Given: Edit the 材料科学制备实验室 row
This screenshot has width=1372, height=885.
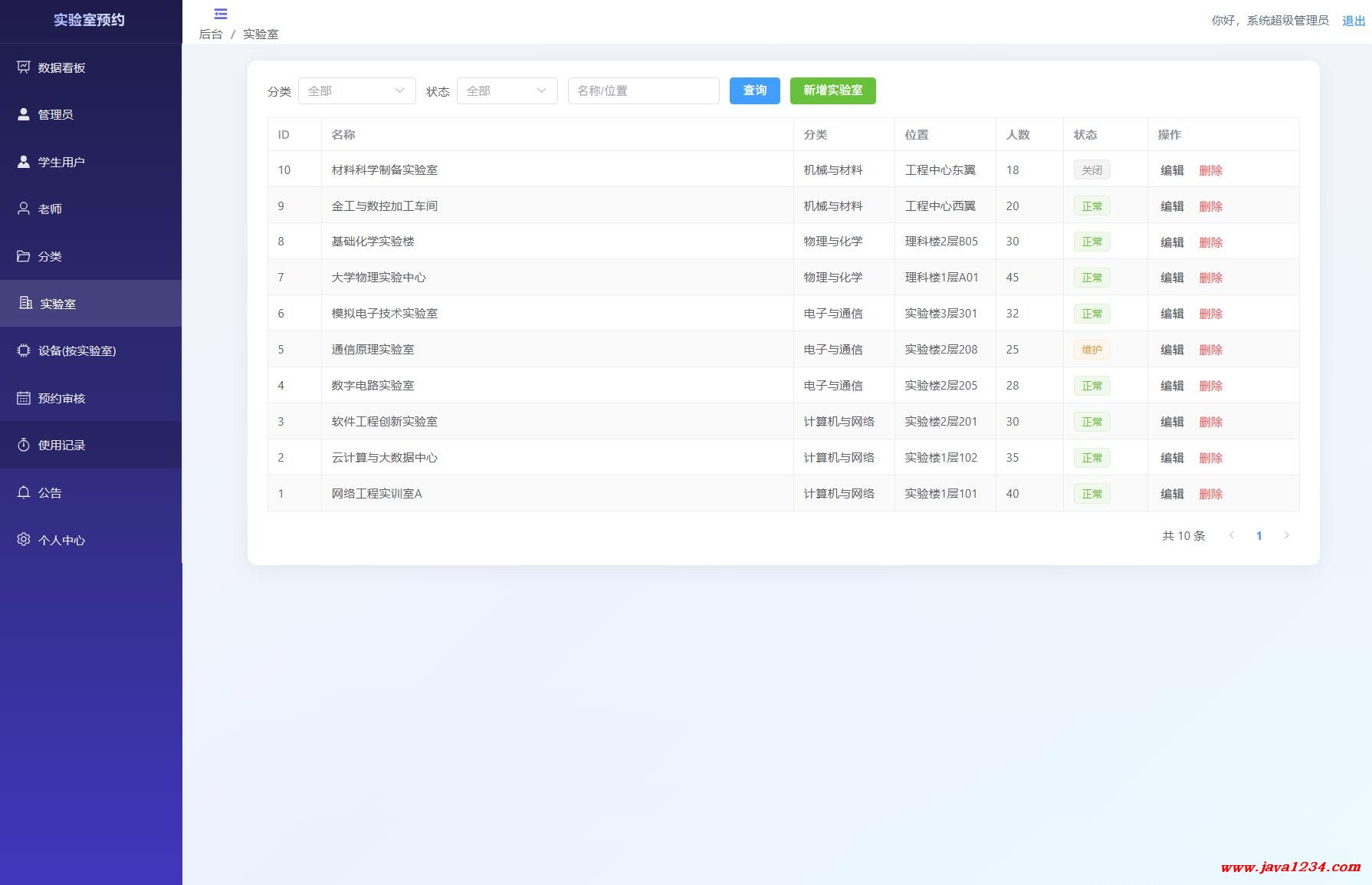Looking at the screenshot, I should 1171,170.
